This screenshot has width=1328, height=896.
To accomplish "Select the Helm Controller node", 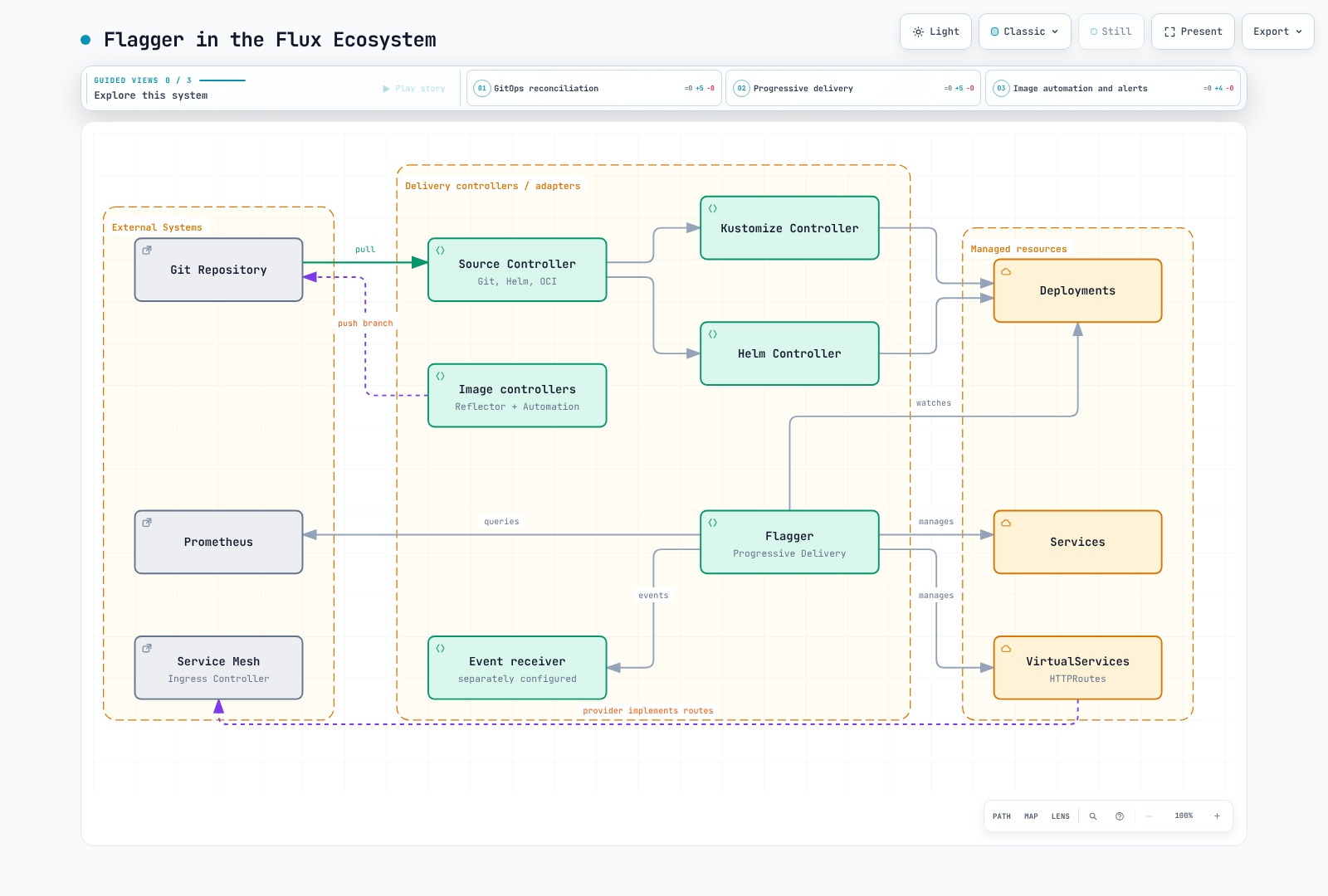I will click(789, 353).
